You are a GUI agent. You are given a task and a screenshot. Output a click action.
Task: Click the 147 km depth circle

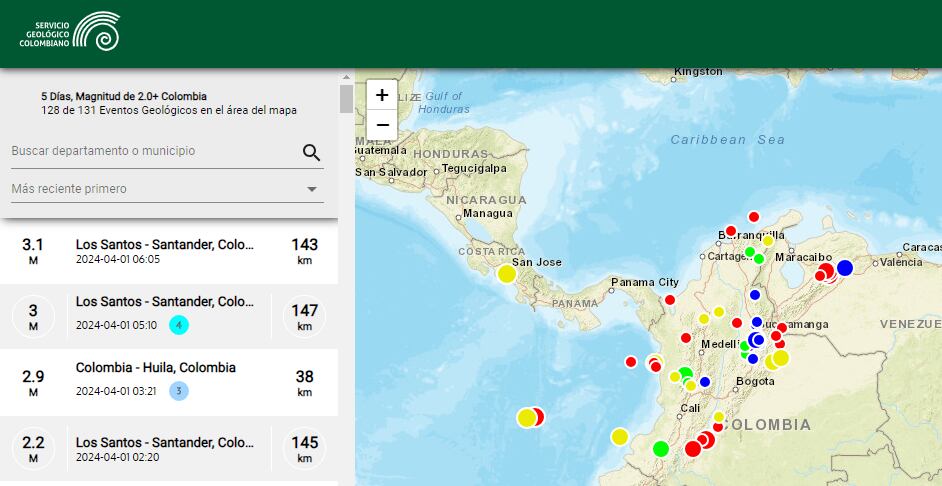click(304, 317)
